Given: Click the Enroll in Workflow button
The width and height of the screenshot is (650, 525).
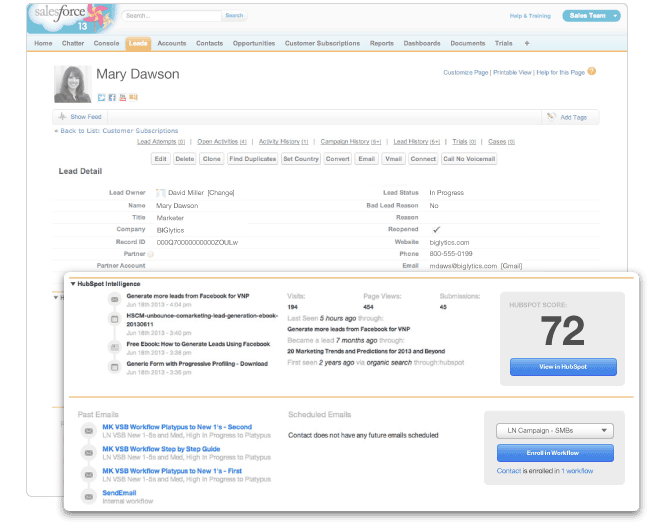Looking at the screenshot, I should [x=555, y=453].
